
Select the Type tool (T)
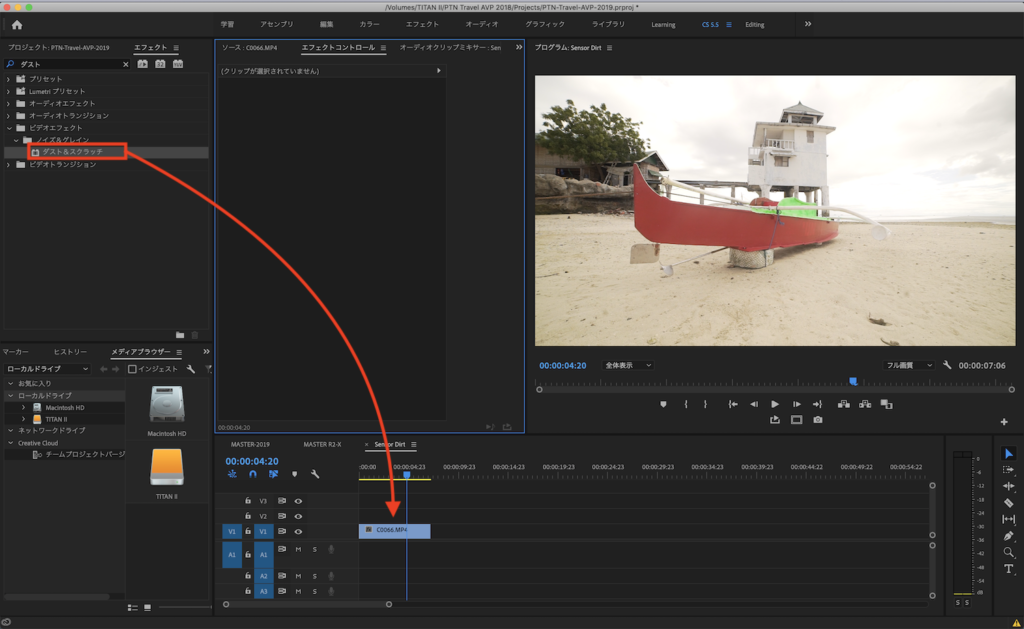(x=1008, y=568)
